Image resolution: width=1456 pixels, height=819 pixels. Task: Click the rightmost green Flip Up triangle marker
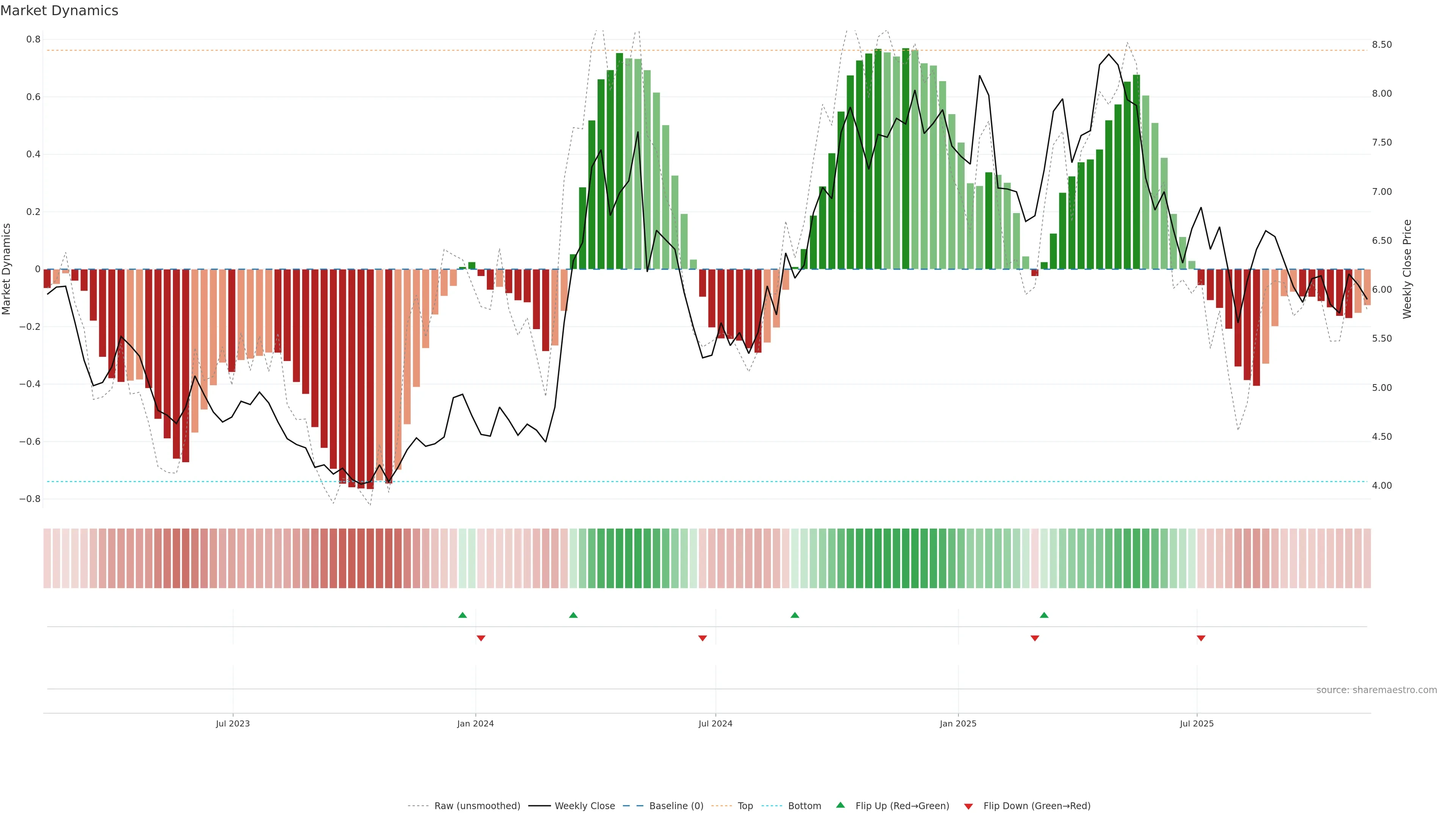1044,615
